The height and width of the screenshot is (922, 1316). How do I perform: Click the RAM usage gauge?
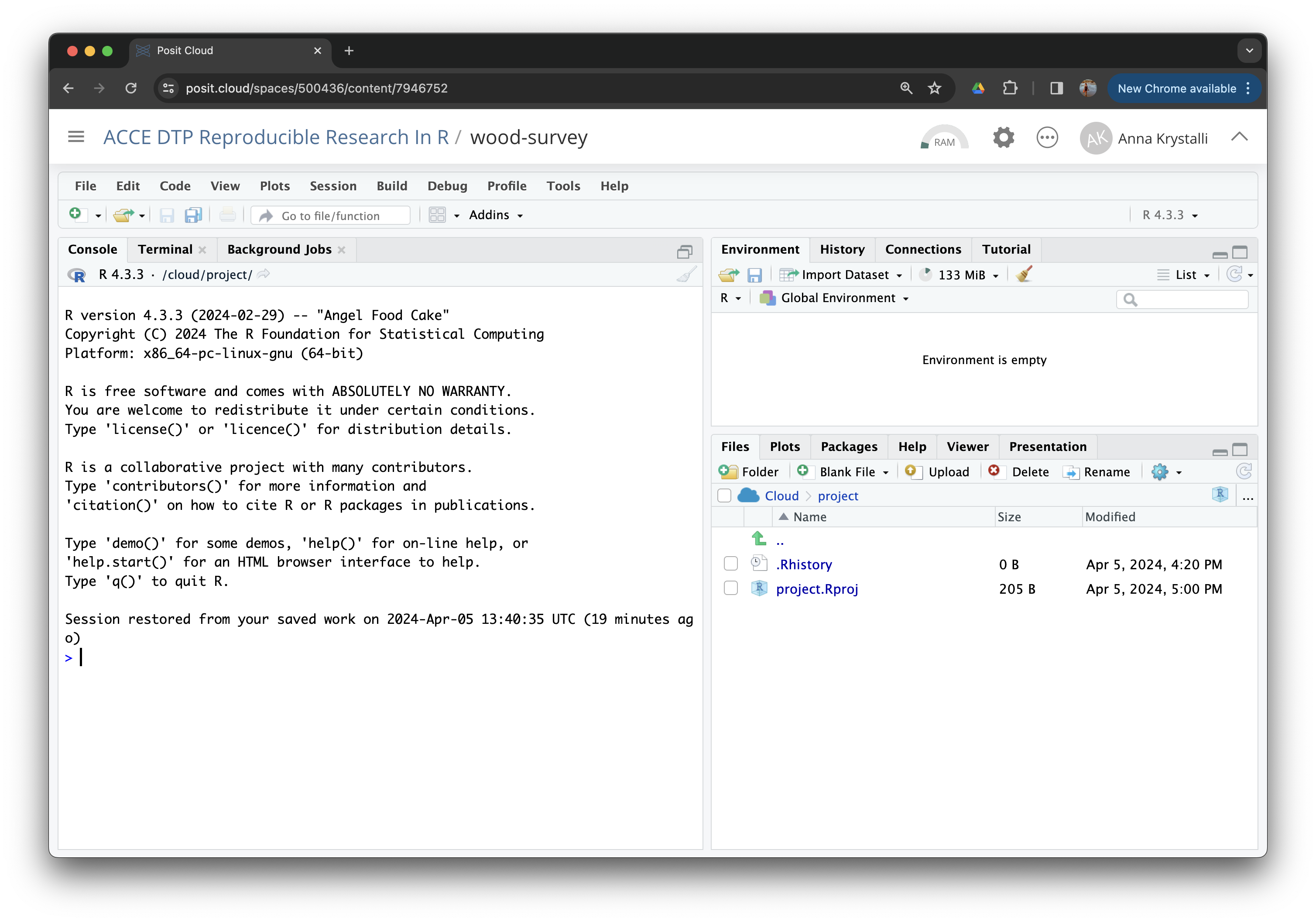pyautogui.click(x=944, y=138)
